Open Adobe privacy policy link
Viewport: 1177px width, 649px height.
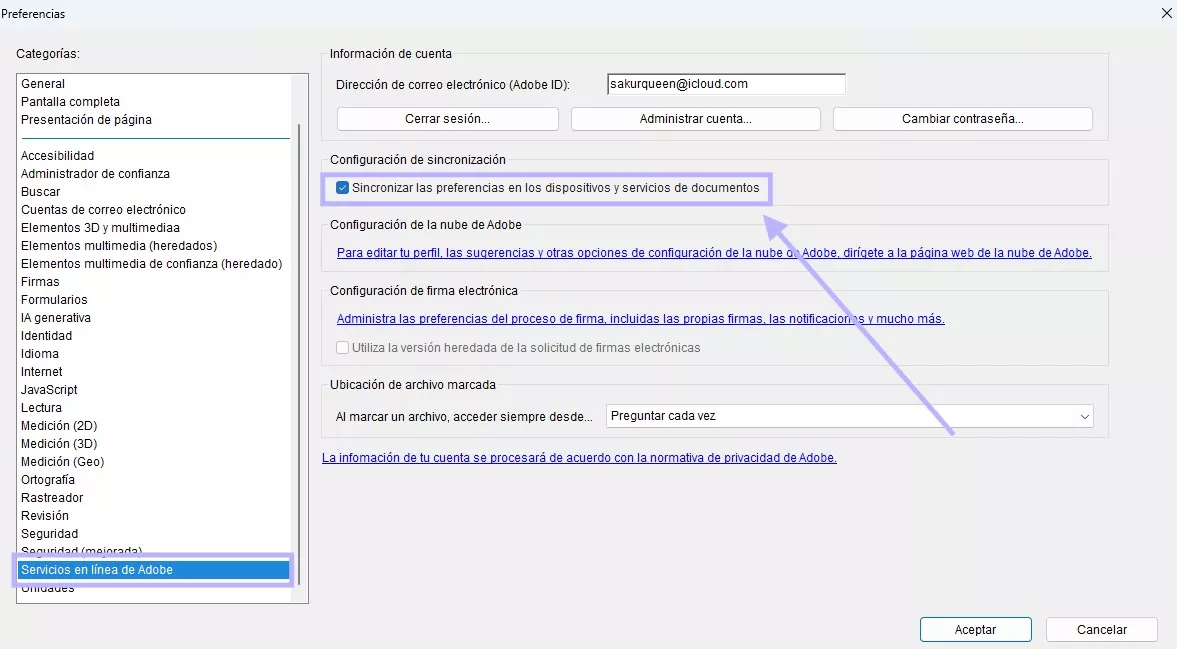point(579,458)
